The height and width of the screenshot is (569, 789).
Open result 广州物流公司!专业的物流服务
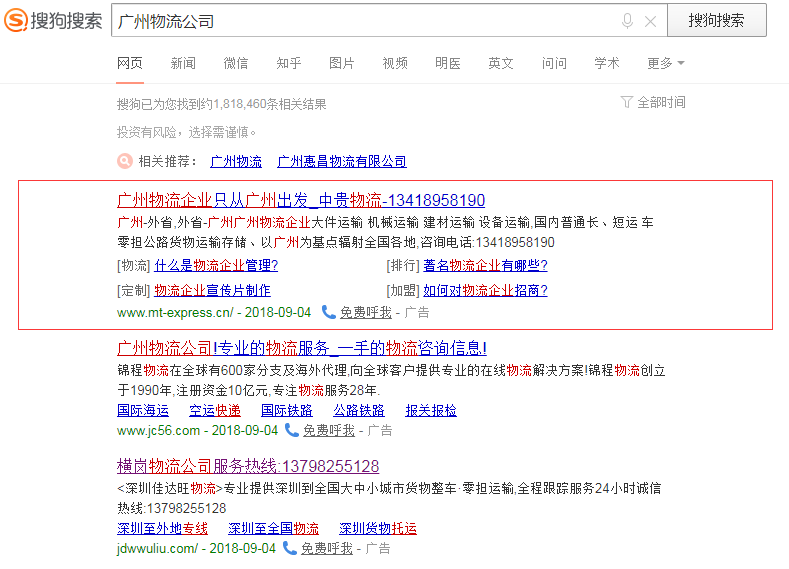(x=302, y=348)
